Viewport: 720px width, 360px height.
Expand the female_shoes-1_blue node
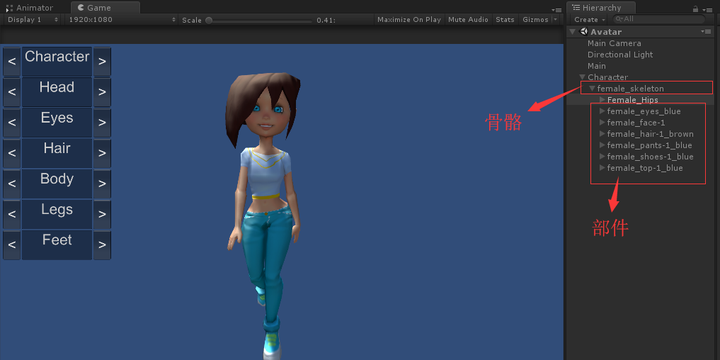(x=602, y=157)
